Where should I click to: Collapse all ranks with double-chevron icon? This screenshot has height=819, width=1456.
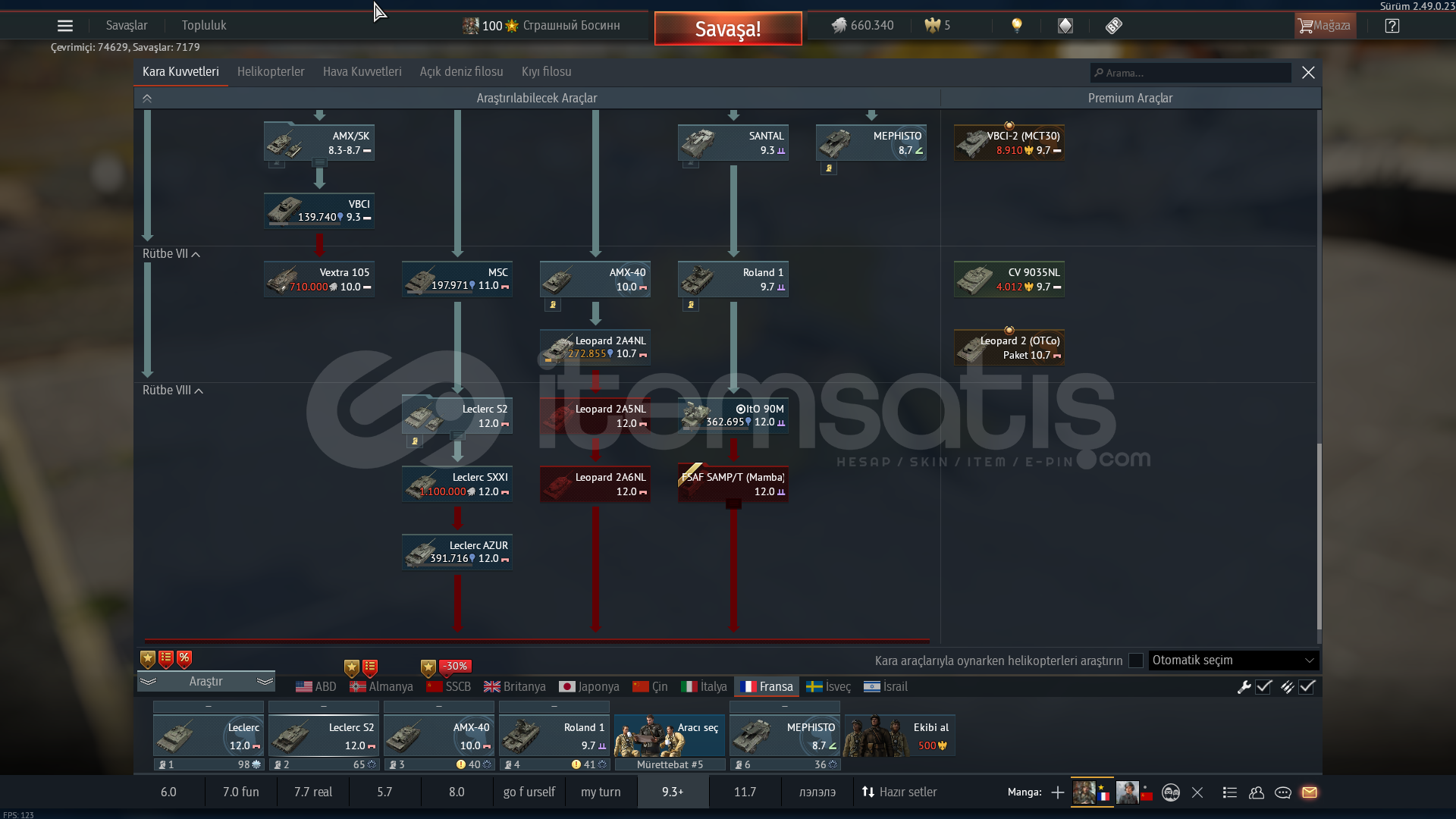coord(147,98)
